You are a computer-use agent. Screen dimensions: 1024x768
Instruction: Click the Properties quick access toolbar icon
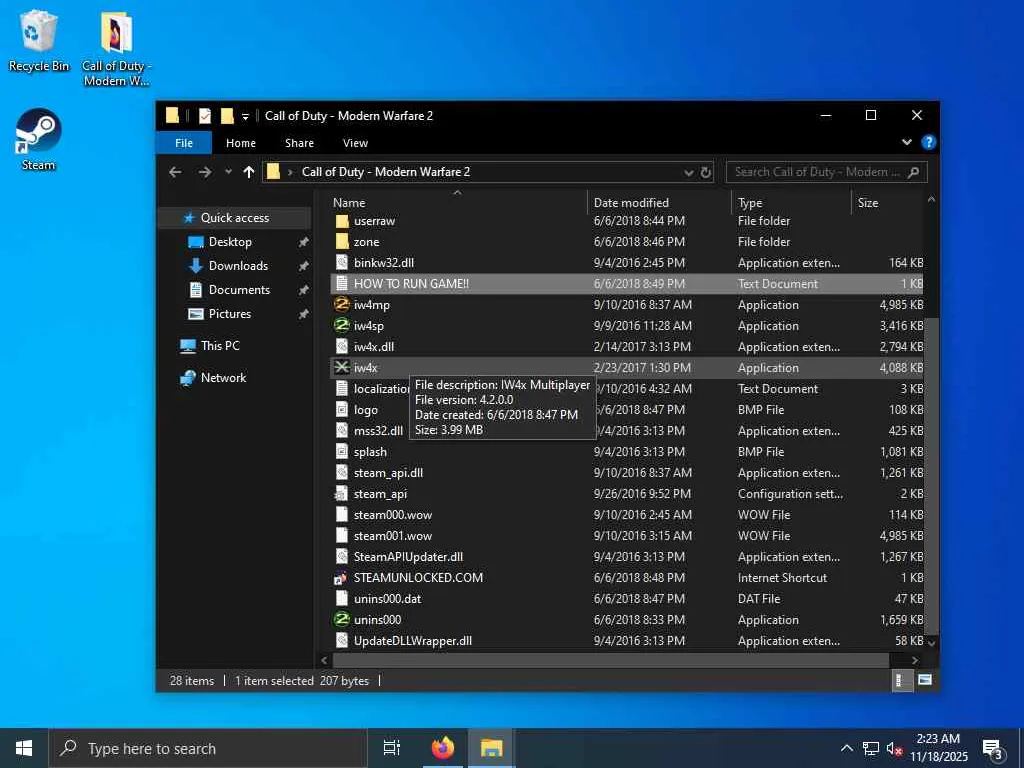click(x=205, y=116)
